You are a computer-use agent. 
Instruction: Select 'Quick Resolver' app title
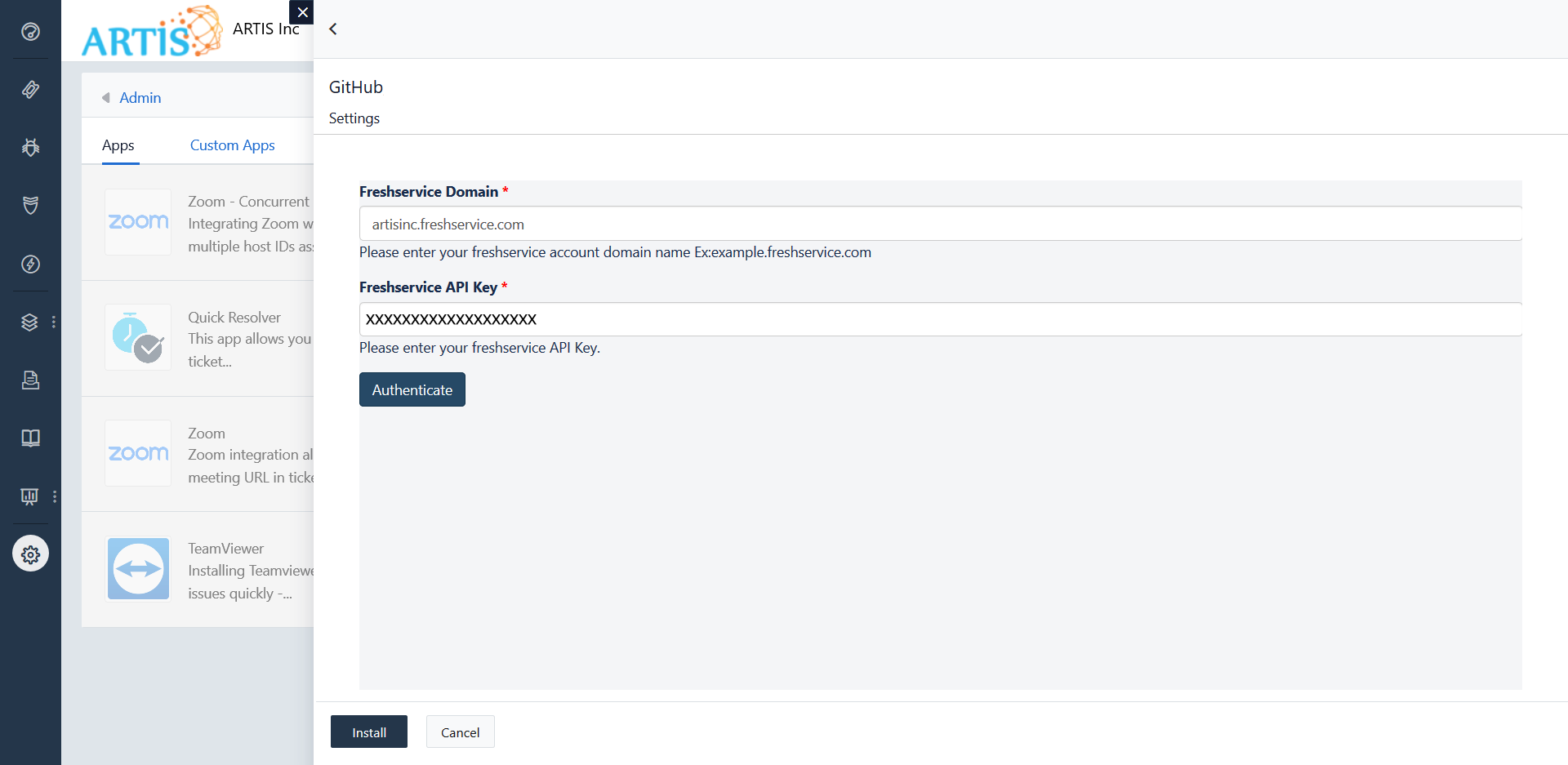point(234,318)
